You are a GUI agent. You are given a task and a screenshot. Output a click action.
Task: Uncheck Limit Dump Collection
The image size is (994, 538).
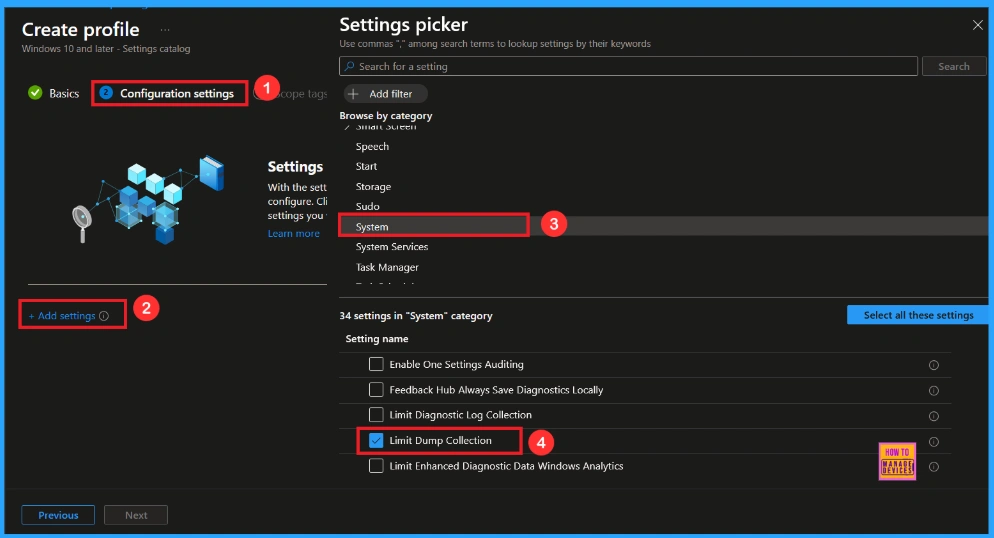pos(376,440)
